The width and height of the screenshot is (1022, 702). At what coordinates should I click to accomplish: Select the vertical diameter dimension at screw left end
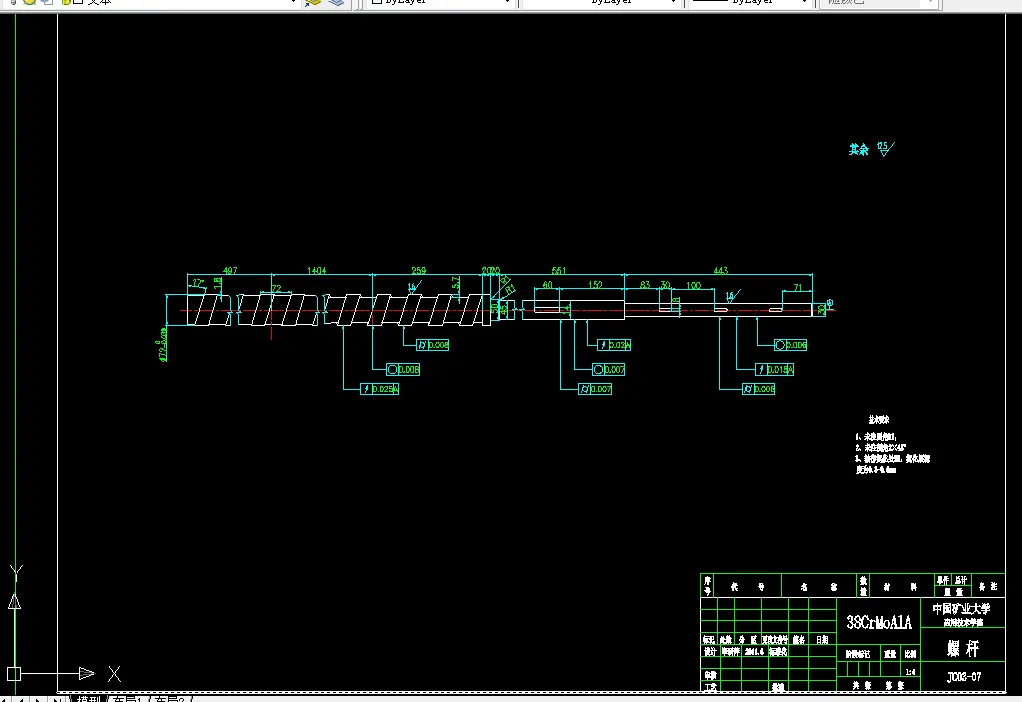pyautogui.click(x=162, y=344)
